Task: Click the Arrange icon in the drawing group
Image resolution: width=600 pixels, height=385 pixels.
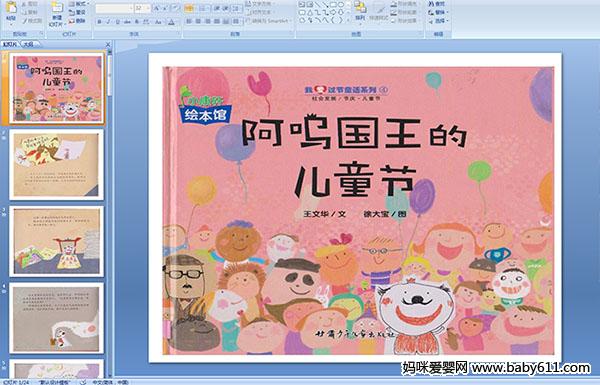Action: coord(360,10)
